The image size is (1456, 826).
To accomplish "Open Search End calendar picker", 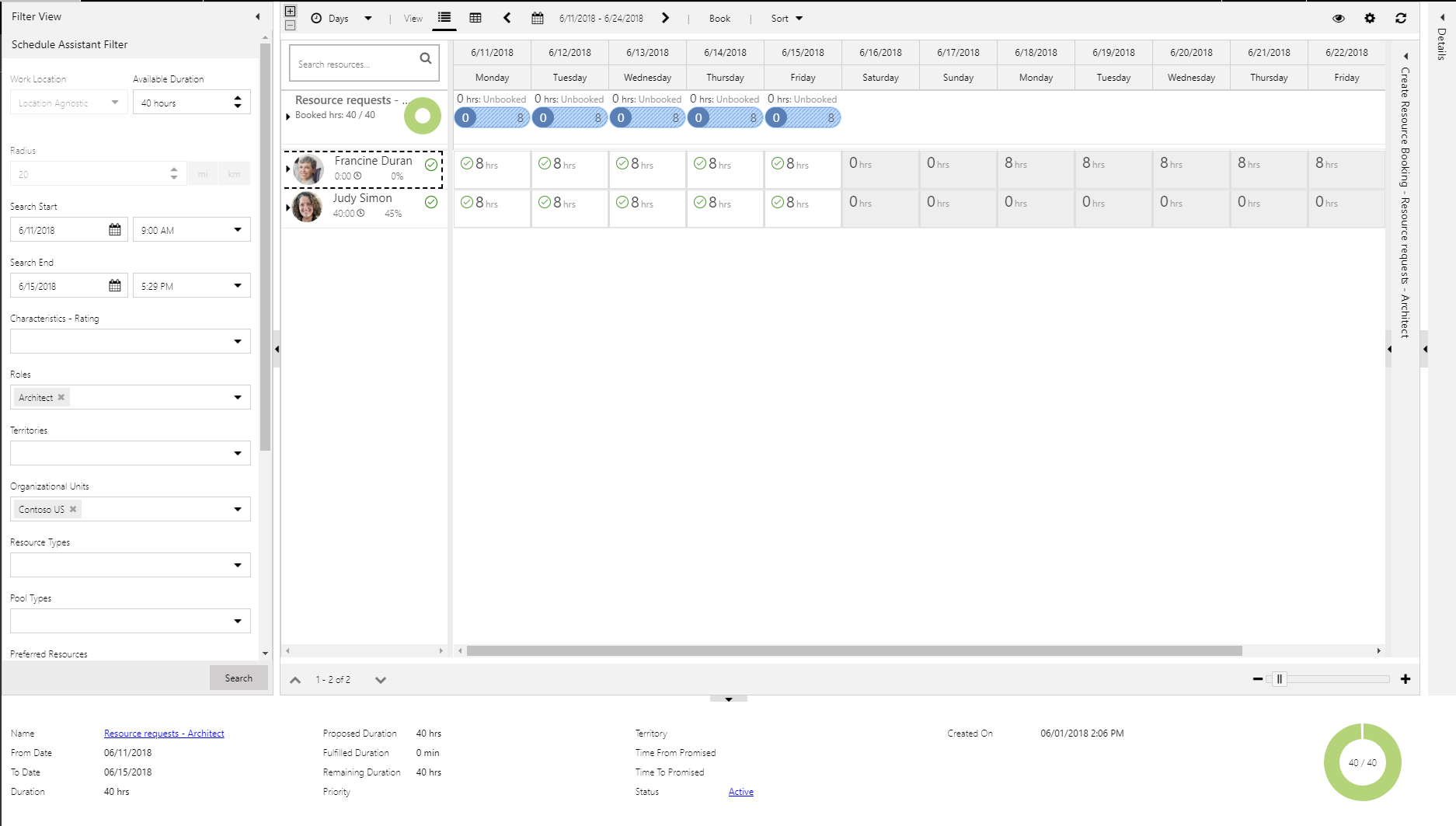I will [x=115, y=286].
